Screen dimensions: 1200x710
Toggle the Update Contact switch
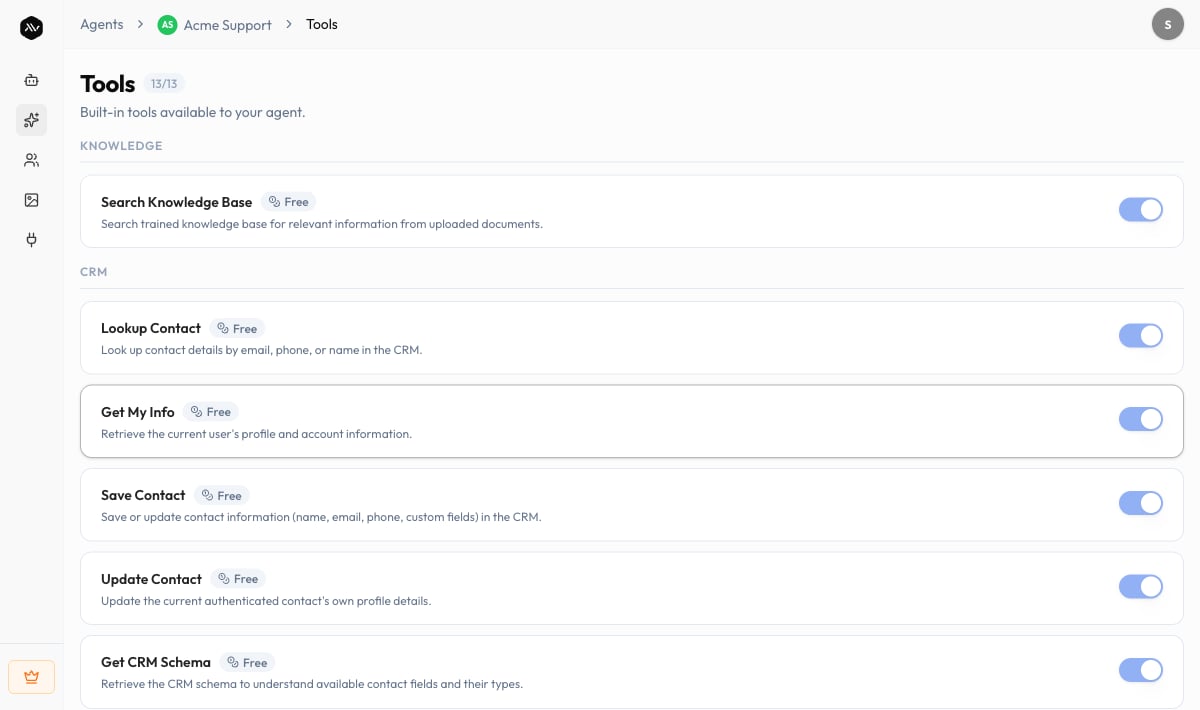pyautogui.click(x=1141, y=586)
